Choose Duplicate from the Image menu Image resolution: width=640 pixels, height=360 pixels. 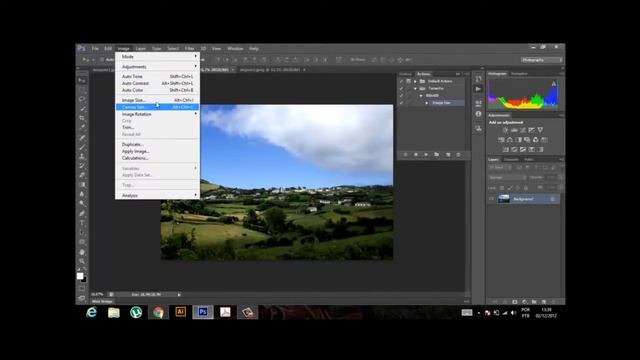158,144
